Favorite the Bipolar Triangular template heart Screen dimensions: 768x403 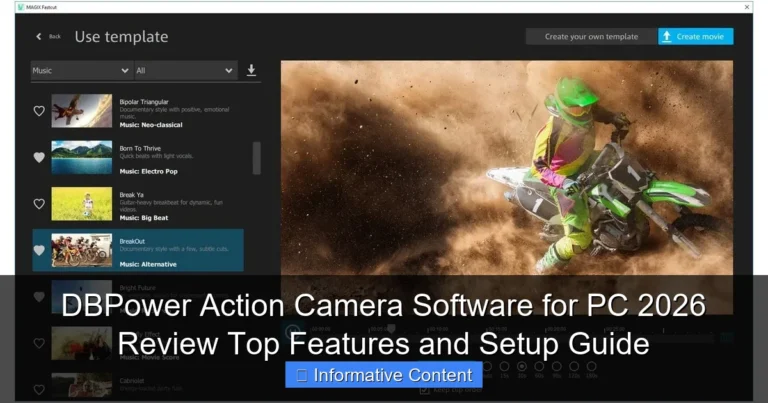(x=39, y=111)
